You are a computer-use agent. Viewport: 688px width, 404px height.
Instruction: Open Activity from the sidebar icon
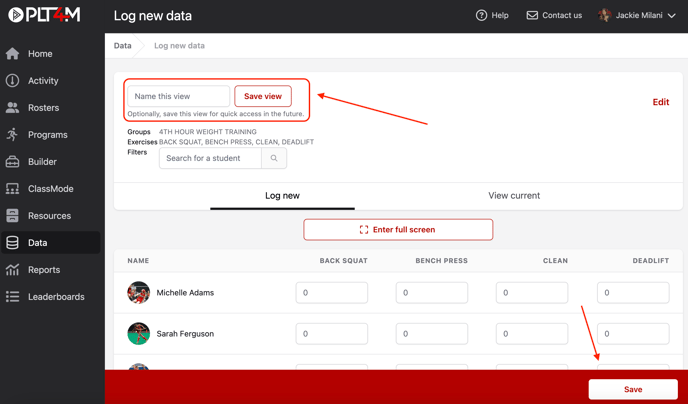[x=13, y=81]
